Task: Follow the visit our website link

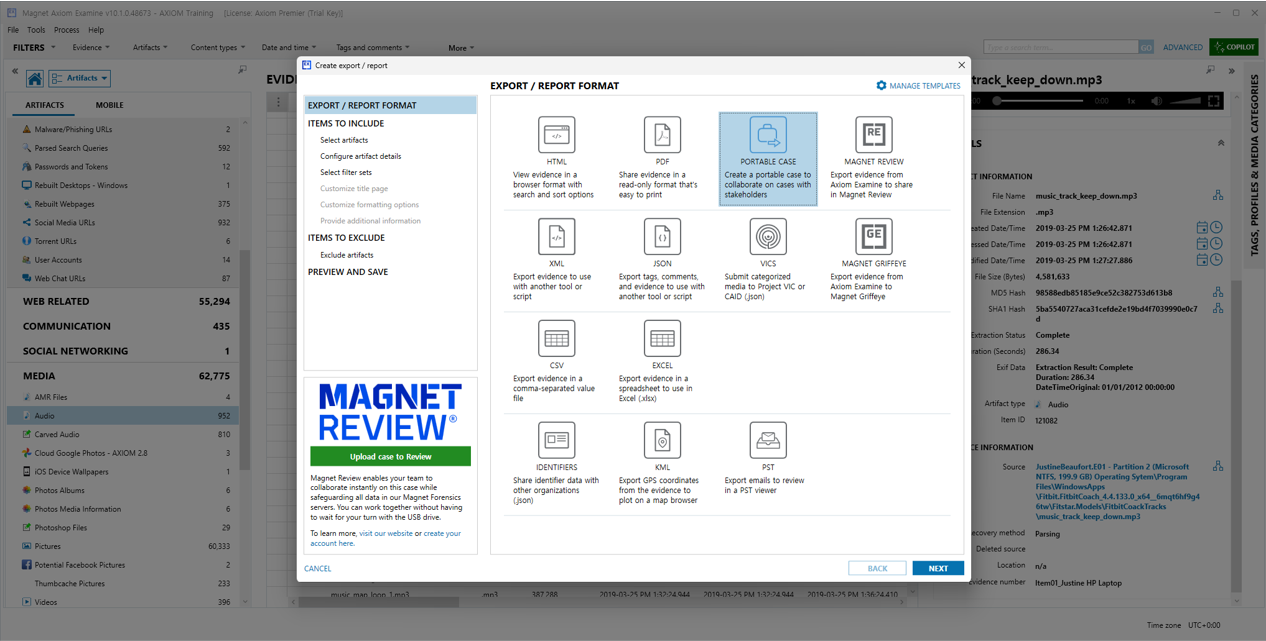Action: (x=386, y=533)
